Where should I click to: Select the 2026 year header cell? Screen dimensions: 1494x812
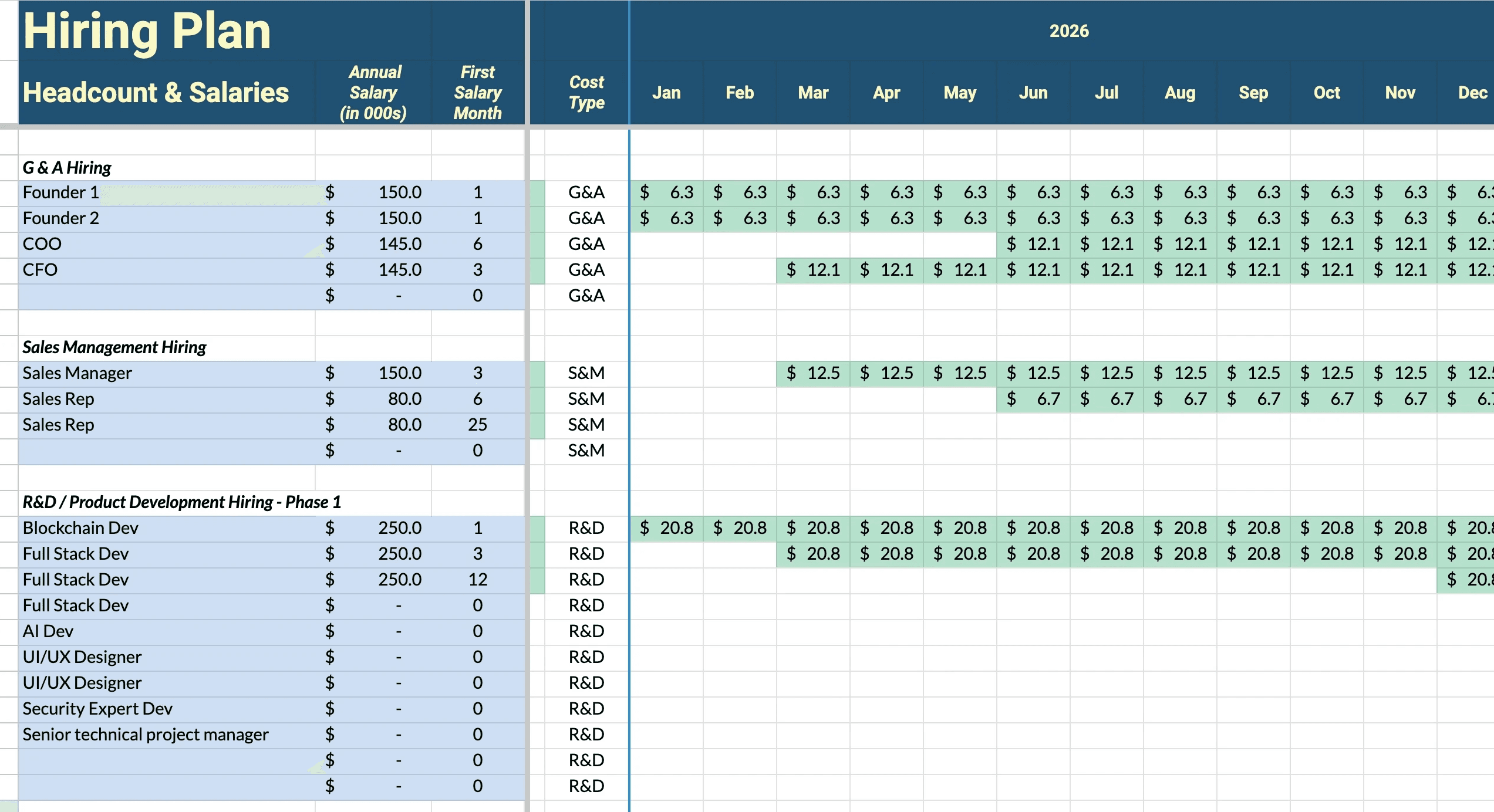[x=1068, y=31]
